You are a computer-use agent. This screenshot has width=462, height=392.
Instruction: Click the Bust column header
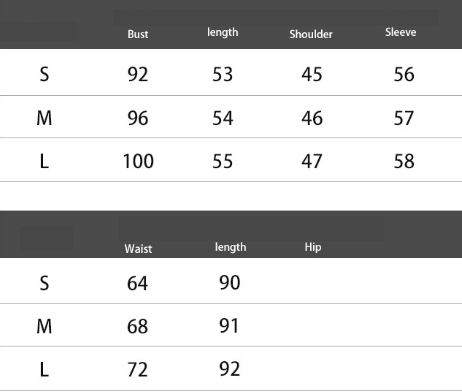(138, 34)
